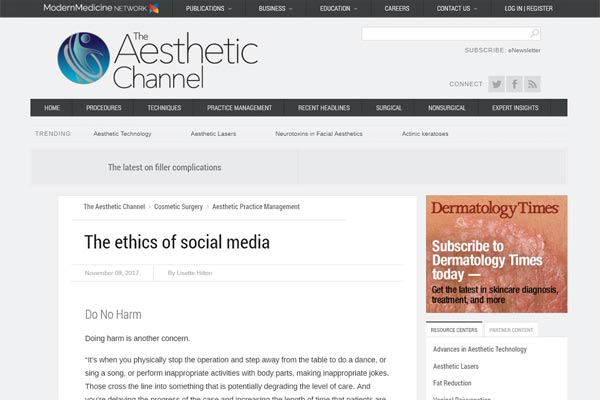
Task: Open trending topic Aesthetic Technology
Action: pyautogui.click(x=122, y=134)
